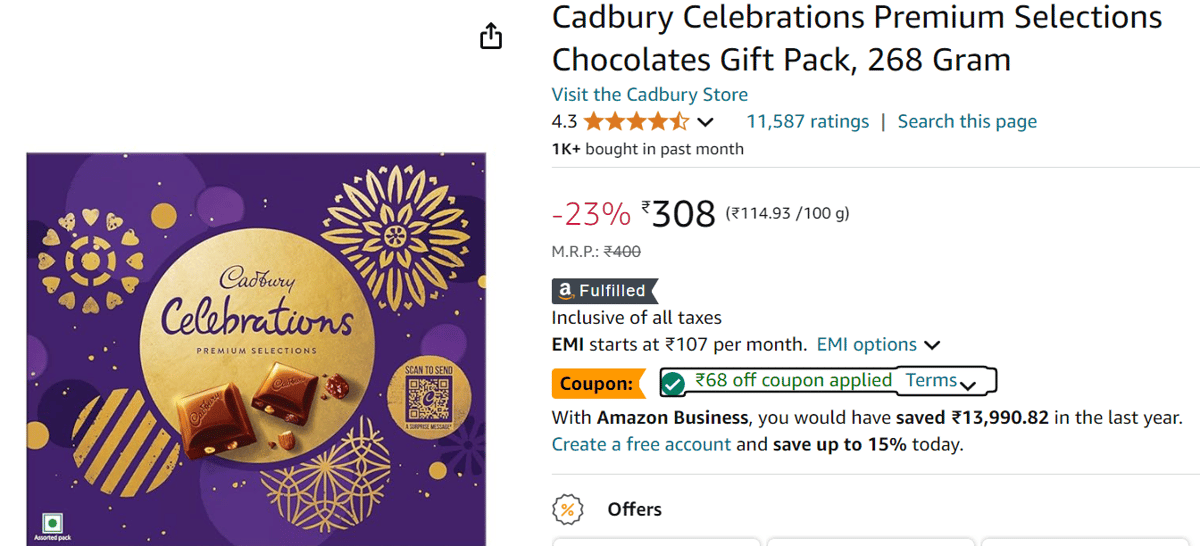Expand the EMI options chevron
The width and height of the screenshot is (1200, 546).
932,346
